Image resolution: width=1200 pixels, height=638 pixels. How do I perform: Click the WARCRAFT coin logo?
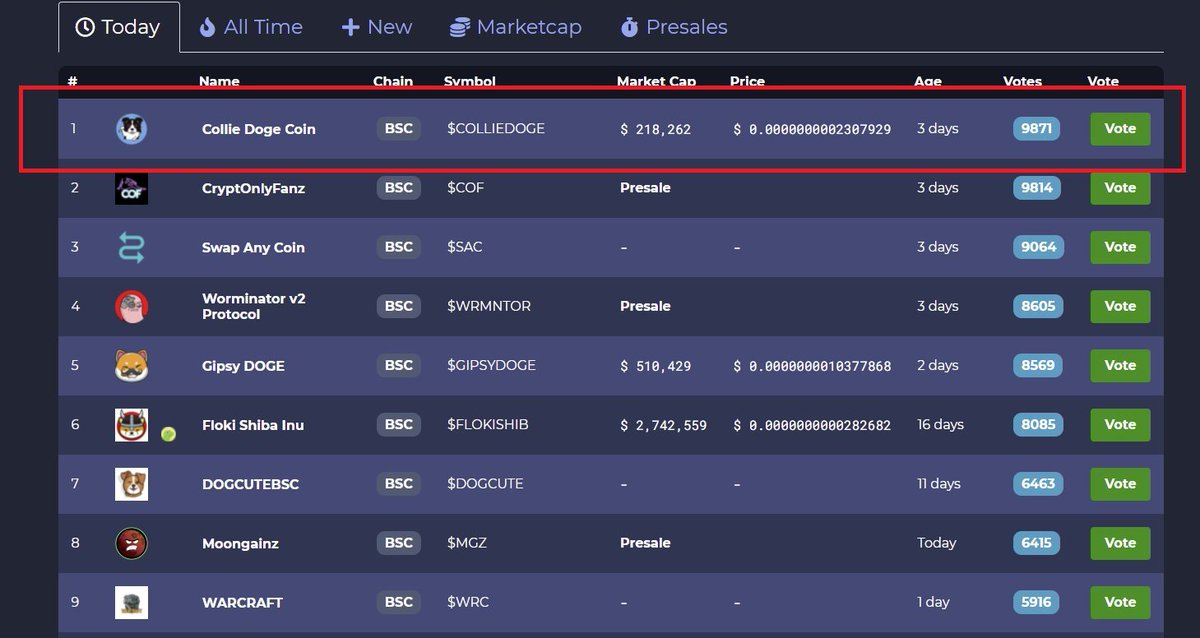[131, 602]
